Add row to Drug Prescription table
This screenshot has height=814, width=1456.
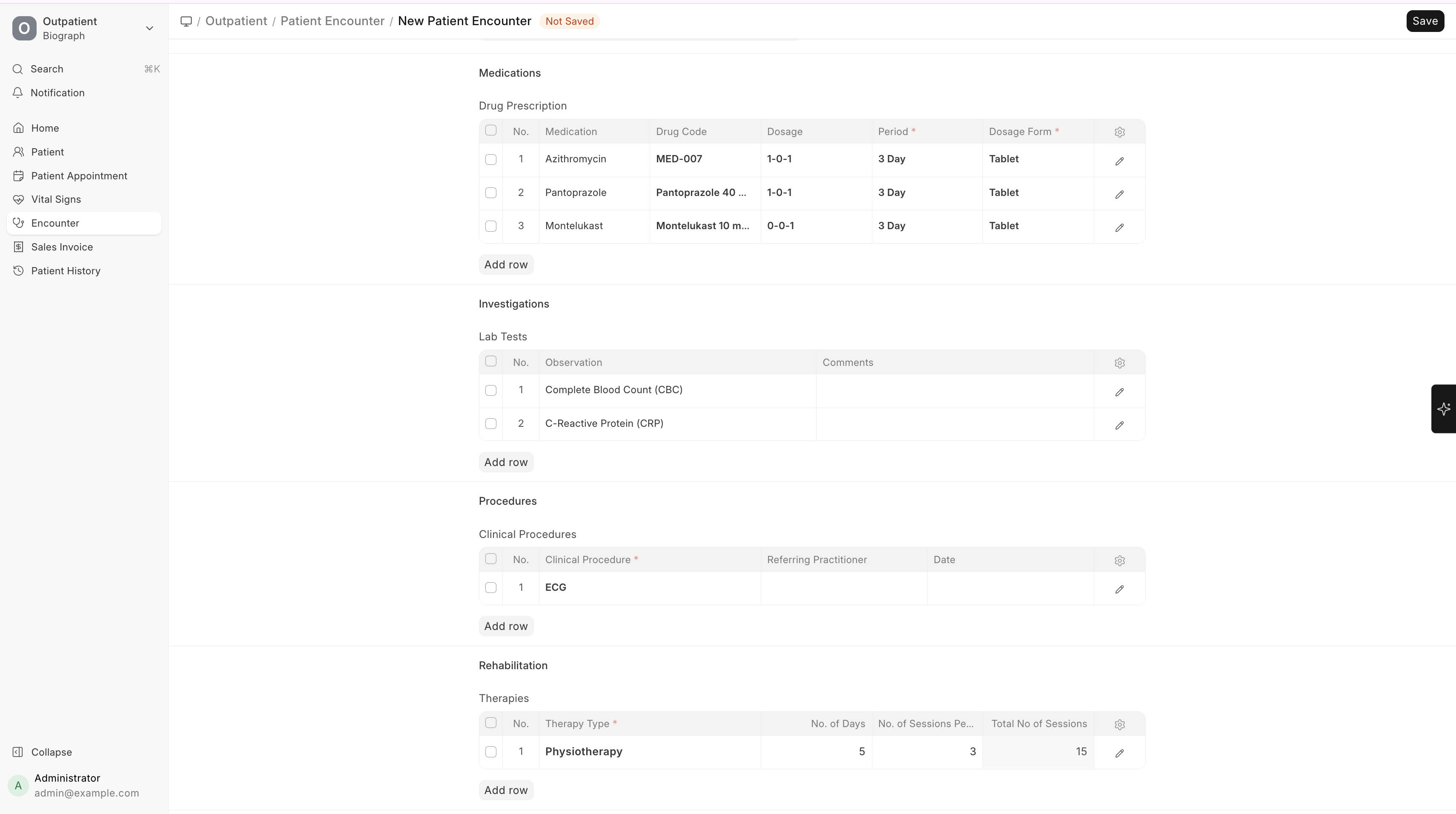click(x=505, y=265)
